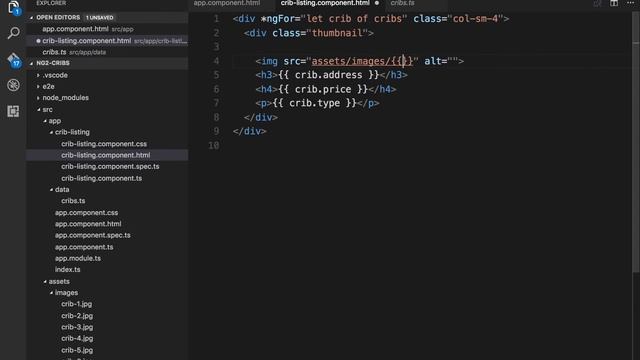This screenshot has height=360, width=640.
Task: Open index.ts file
Action: pos(68,270)
